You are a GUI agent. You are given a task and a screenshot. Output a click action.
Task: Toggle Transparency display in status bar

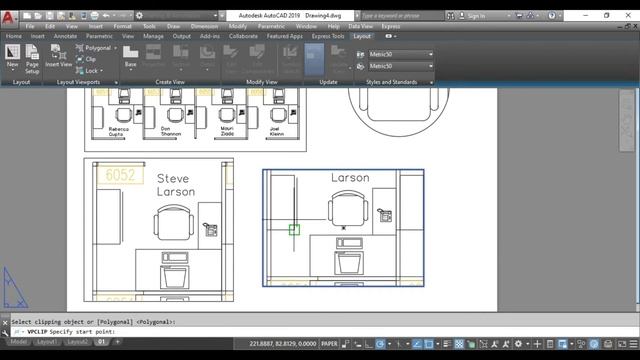coord(459,344)
